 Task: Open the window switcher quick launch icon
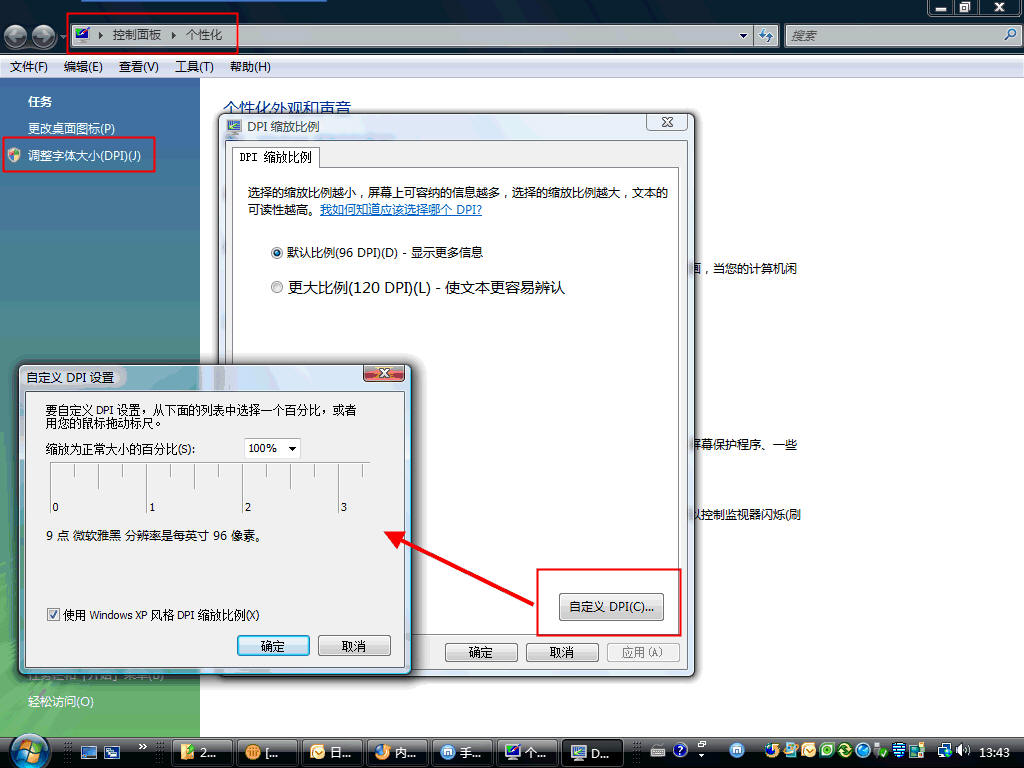(112, 752)
